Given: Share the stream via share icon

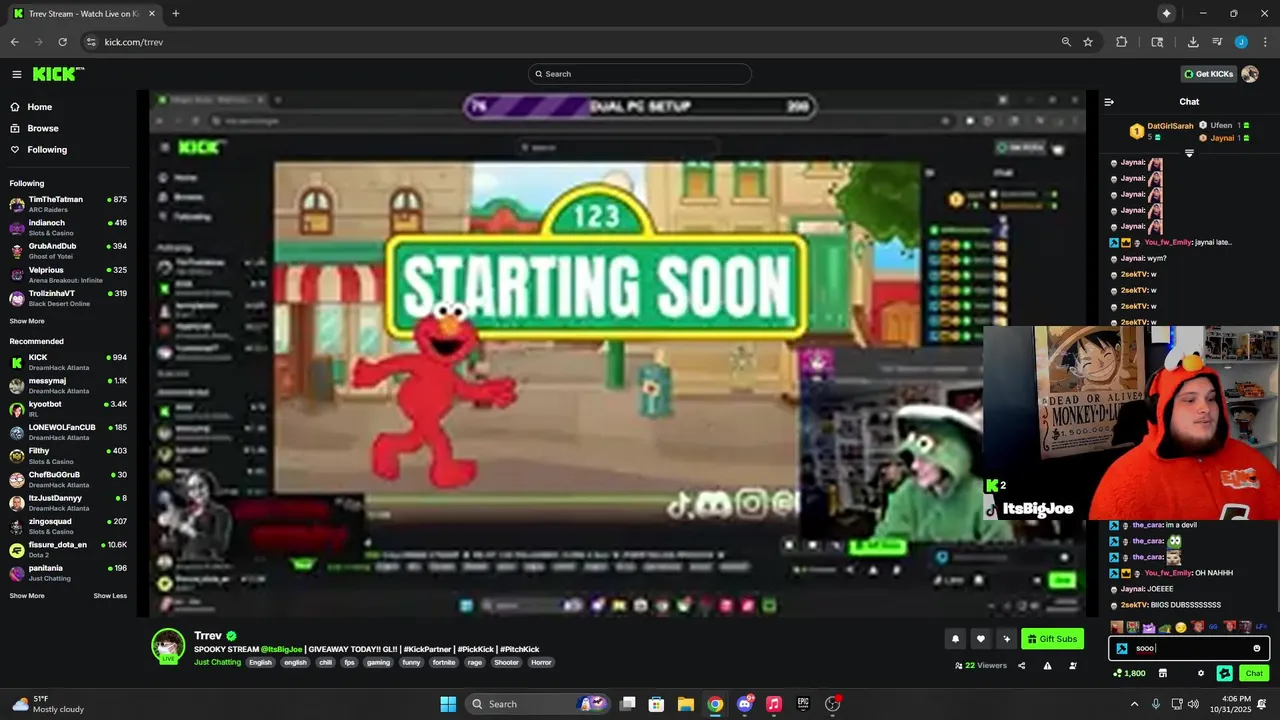Looking at the screenshot, I should tap(1022, 665).
